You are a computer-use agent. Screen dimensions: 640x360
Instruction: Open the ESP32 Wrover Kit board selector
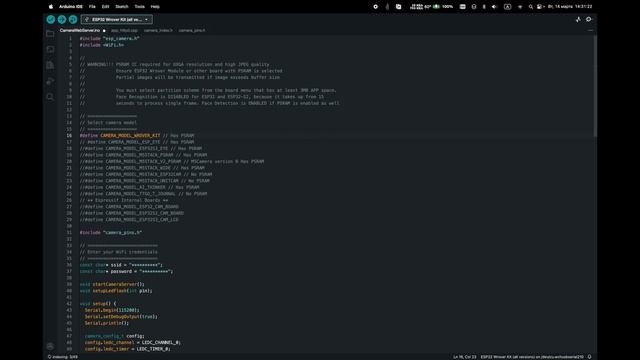[x=117, y=19]
